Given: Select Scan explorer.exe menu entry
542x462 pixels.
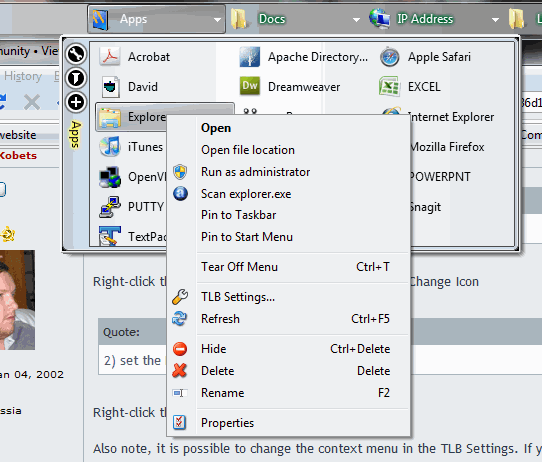Looking at the screenshot, I should [288, 194].
